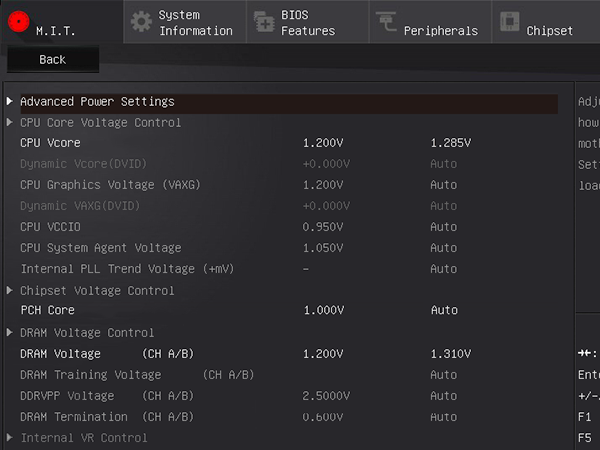Click the Chipset square icon
Screen dimensions: 600x450
[510, 21]
